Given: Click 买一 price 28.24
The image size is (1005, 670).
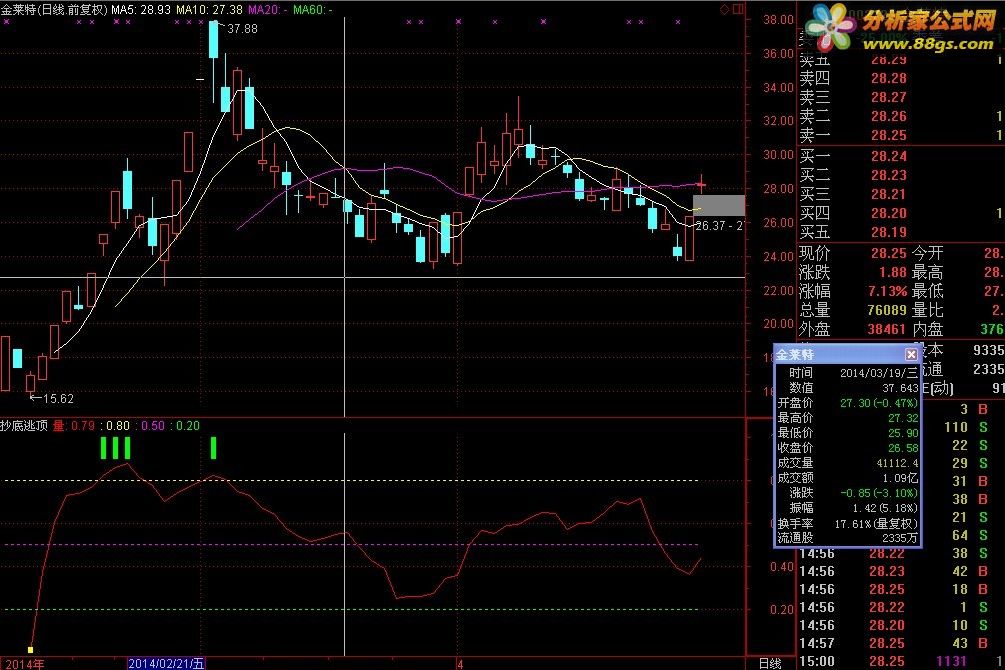Looking at the screenshot, I should (x=888, y=156).
